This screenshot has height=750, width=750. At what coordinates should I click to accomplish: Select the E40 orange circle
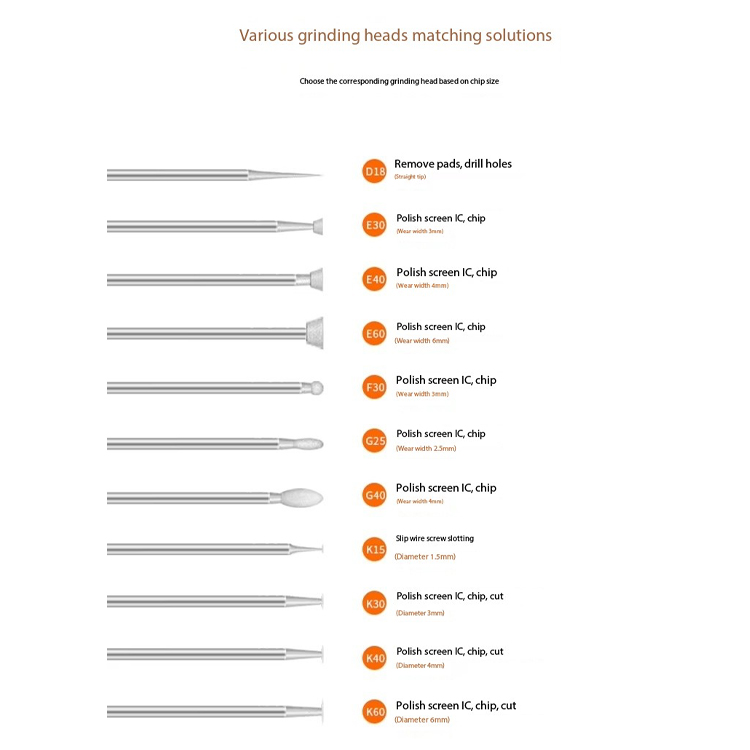coord(375,279)
